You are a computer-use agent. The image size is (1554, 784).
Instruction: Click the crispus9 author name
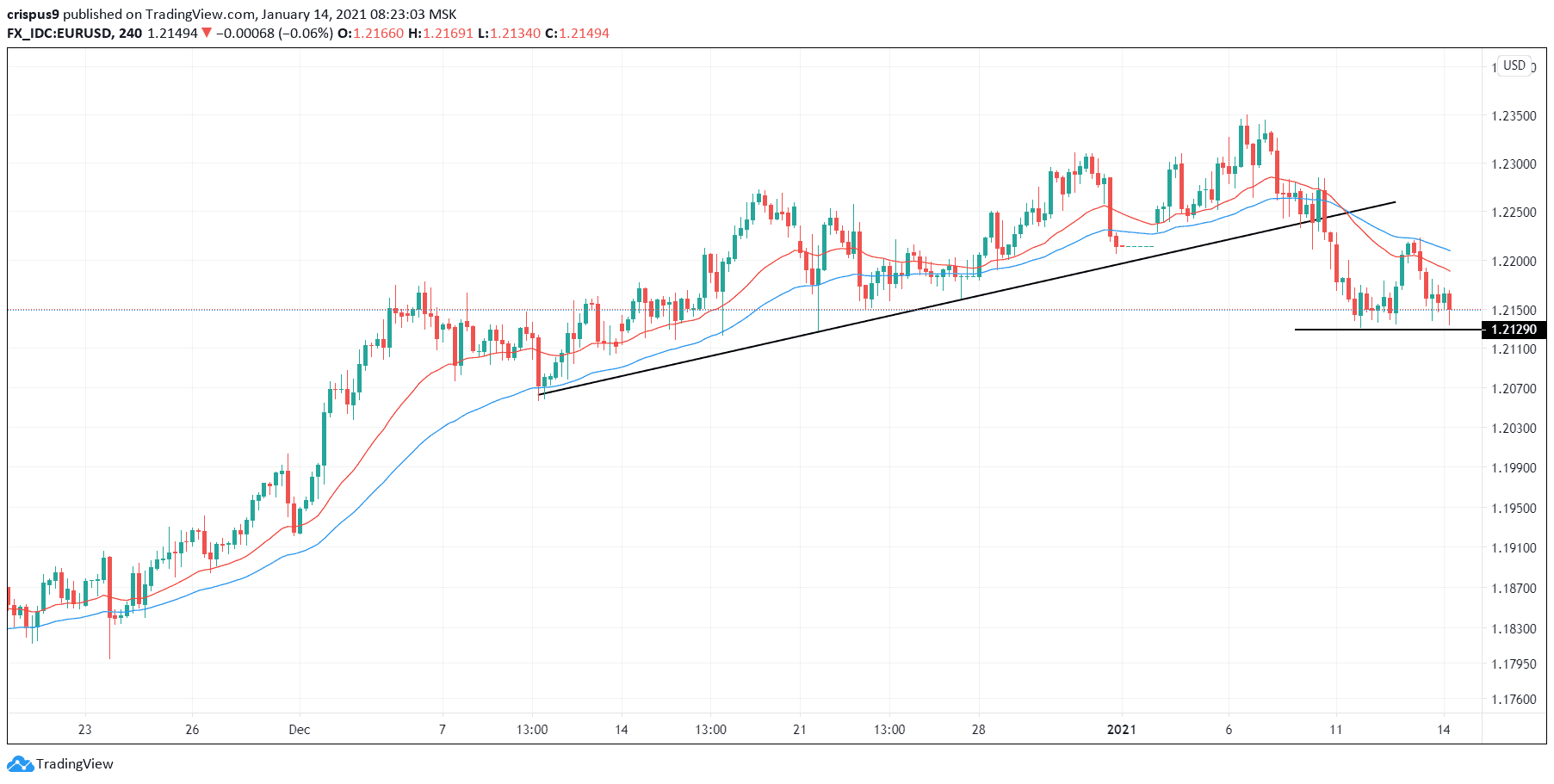click(x=33, y=14)
